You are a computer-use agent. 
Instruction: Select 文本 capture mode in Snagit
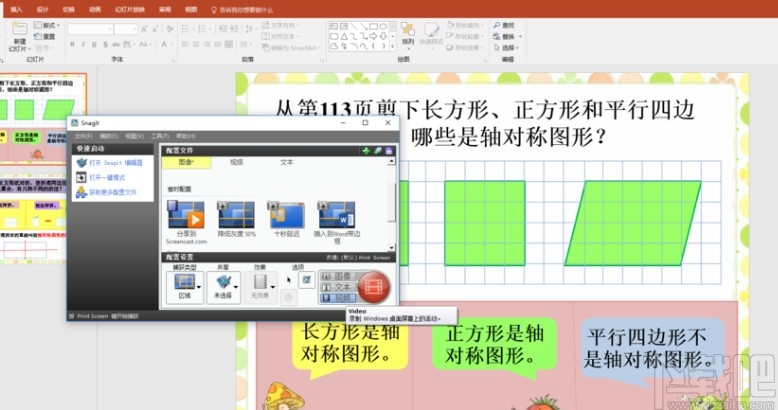pos(338,287)
